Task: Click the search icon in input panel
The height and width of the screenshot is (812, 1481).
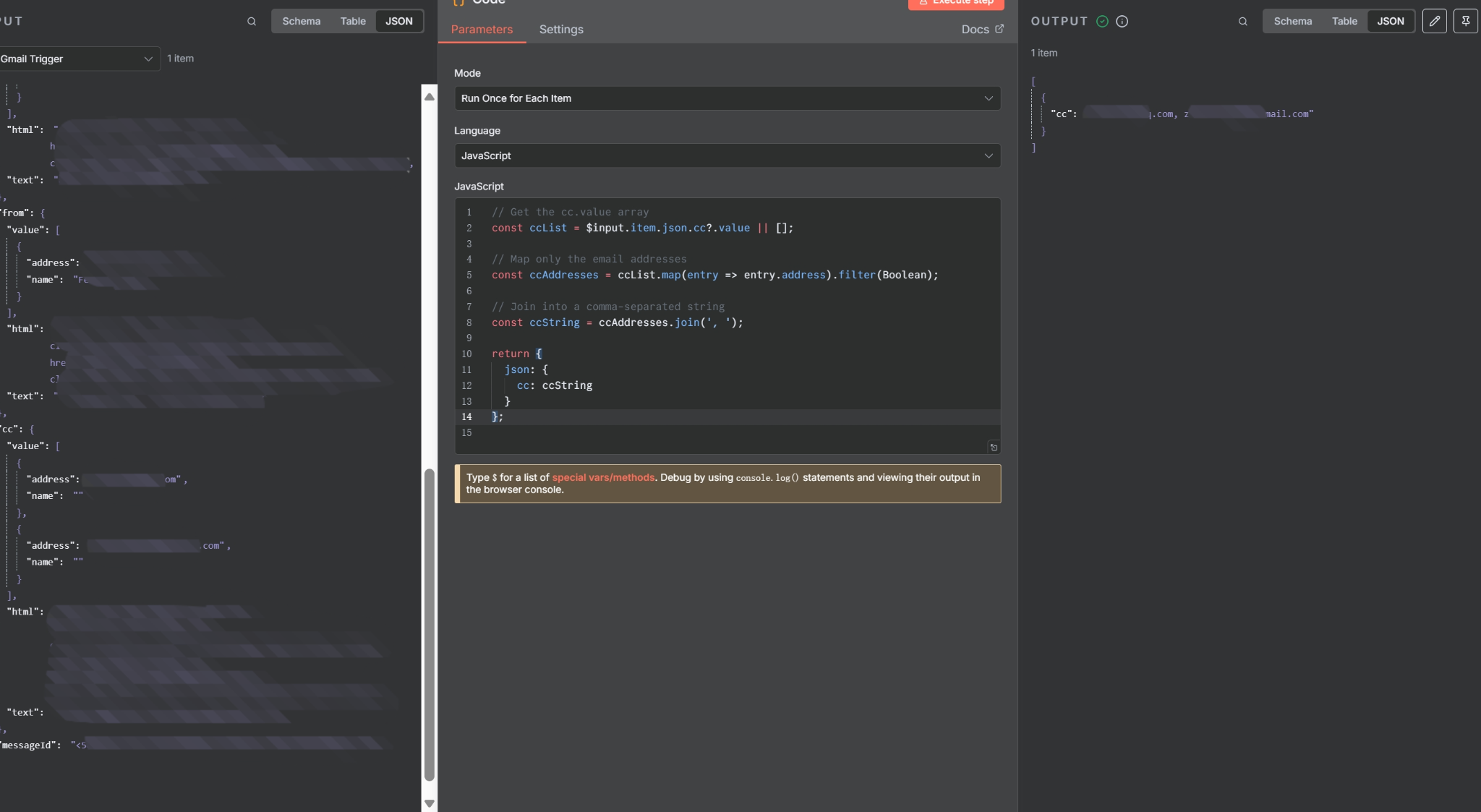Action: coord(252,22)
